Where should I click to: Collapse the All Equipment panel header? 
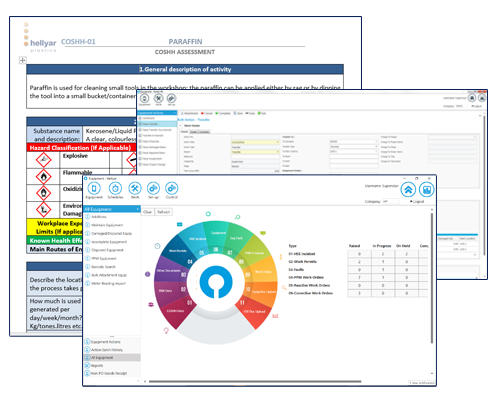137,209
